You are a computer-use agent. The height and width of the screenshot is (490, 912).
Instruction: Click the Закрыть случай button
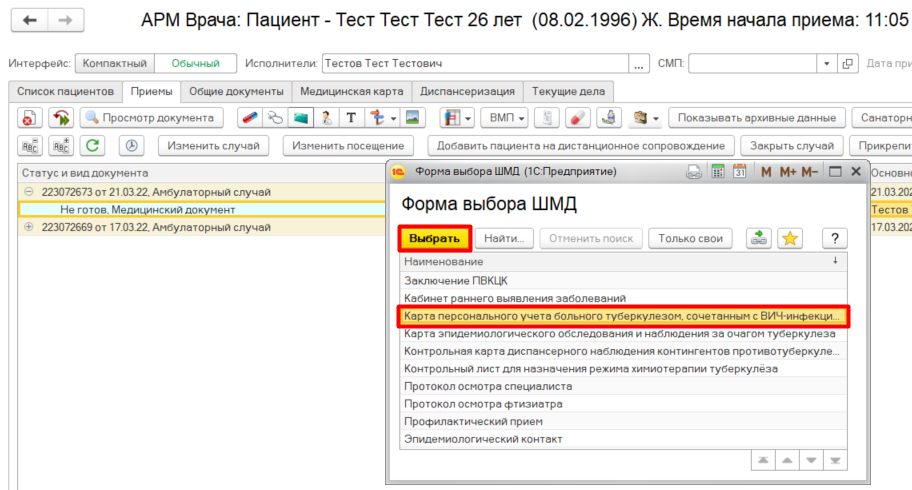click(x=792, y=146)
